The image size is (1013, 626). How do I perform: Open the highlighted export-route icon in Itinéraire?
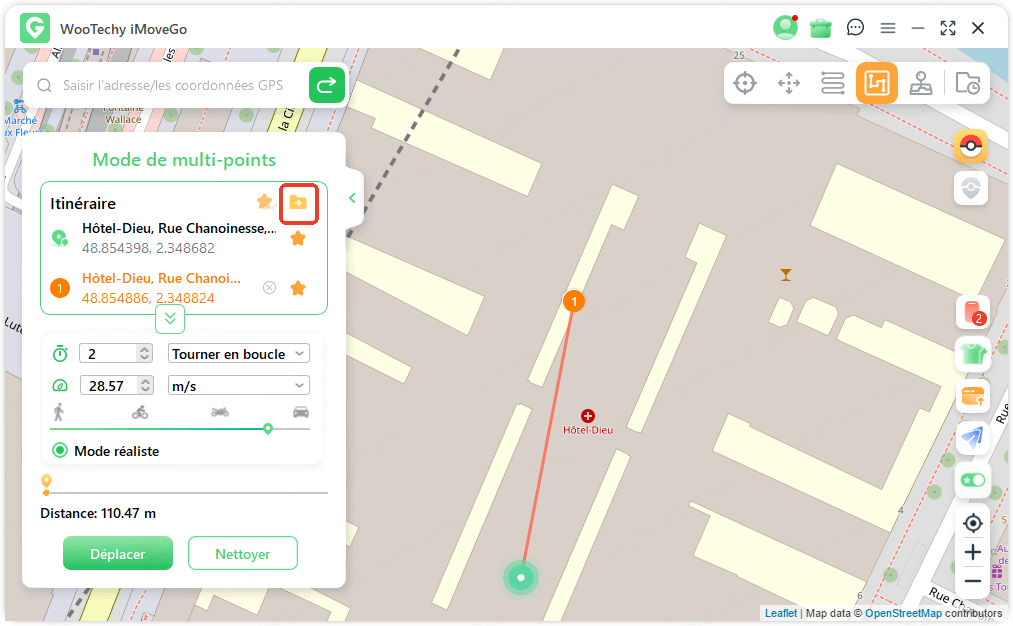coord(299,202)
